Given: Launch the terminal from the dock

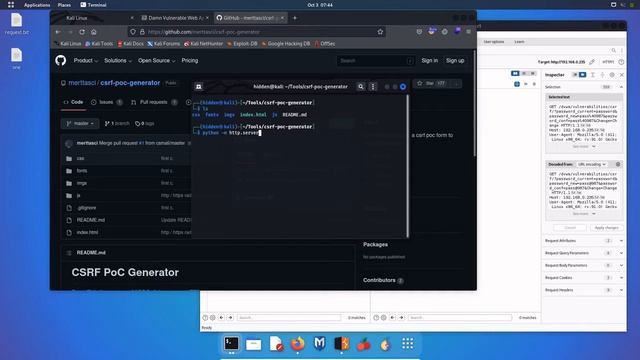Looking at the screenshot, I should pyautogui.click(x=231, y=344).
